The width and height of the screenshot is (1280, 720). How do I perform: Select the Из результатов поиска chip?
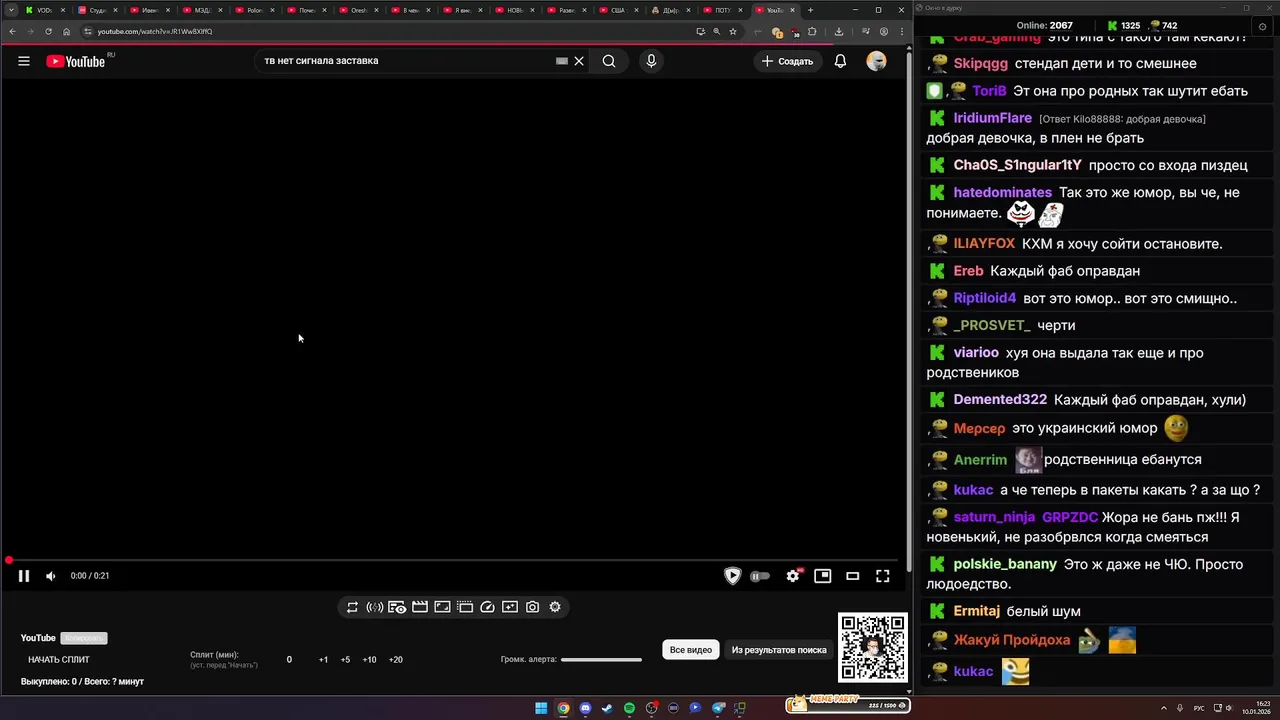click(779, 650)
